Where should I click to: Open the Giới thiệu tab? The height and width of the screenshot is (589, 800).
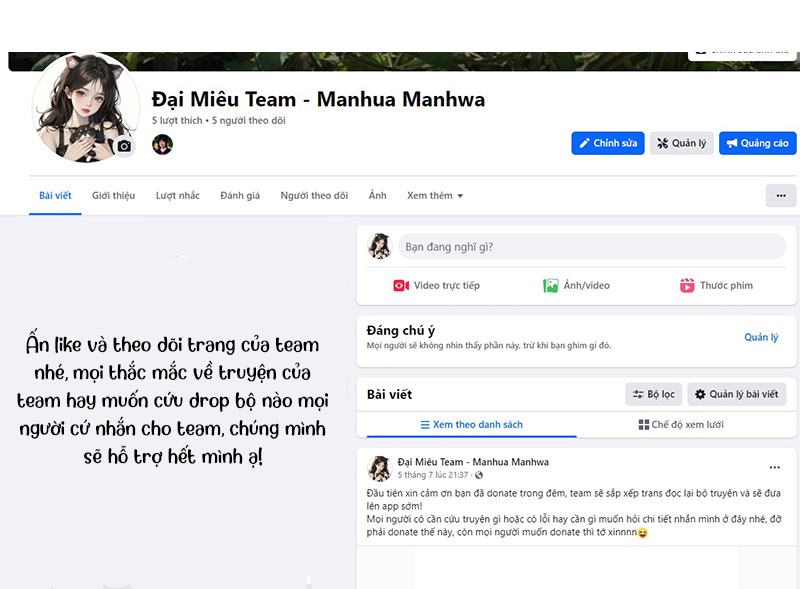[113, 195]
